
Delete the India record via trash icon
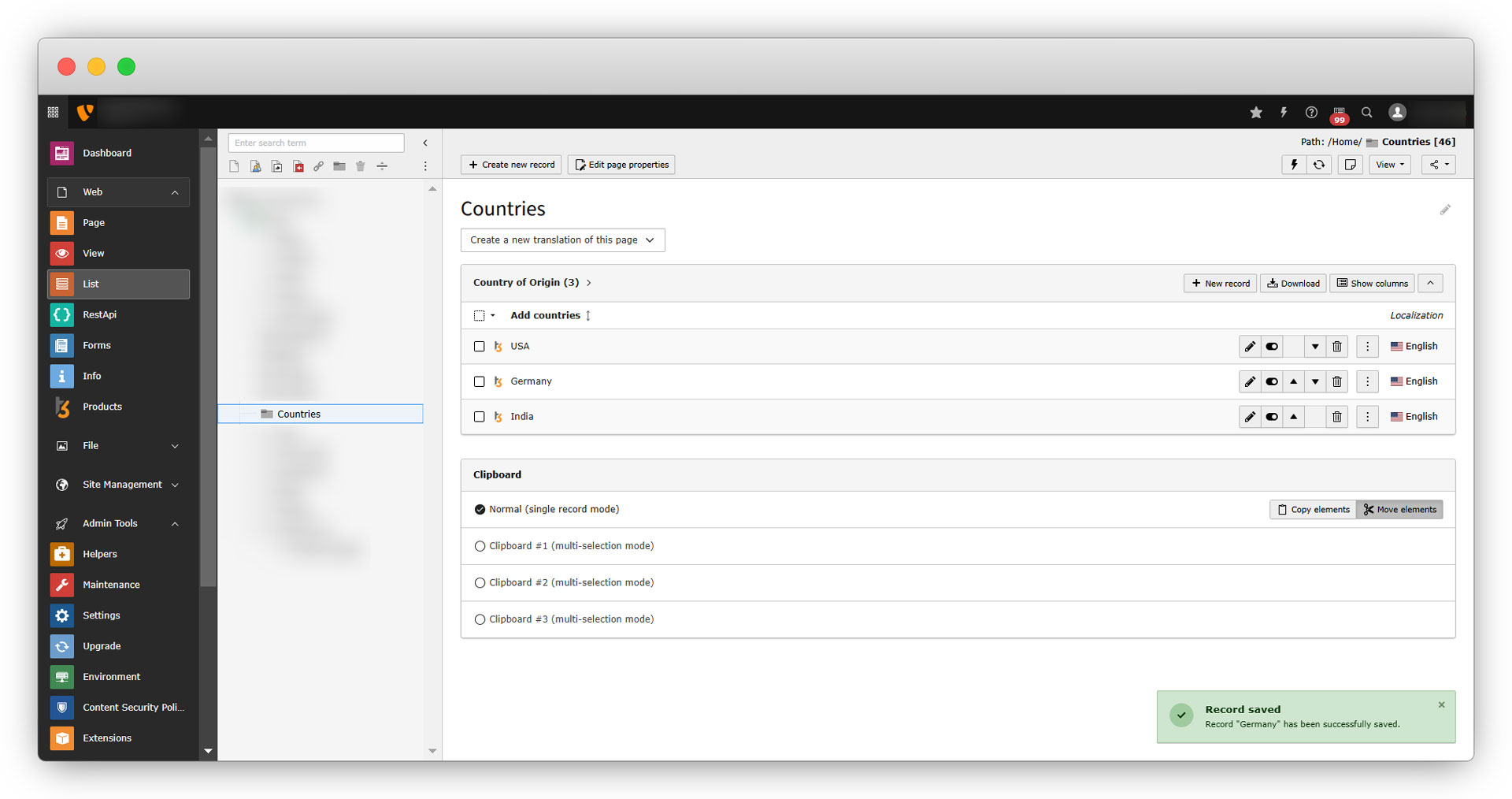(1336, 417)
